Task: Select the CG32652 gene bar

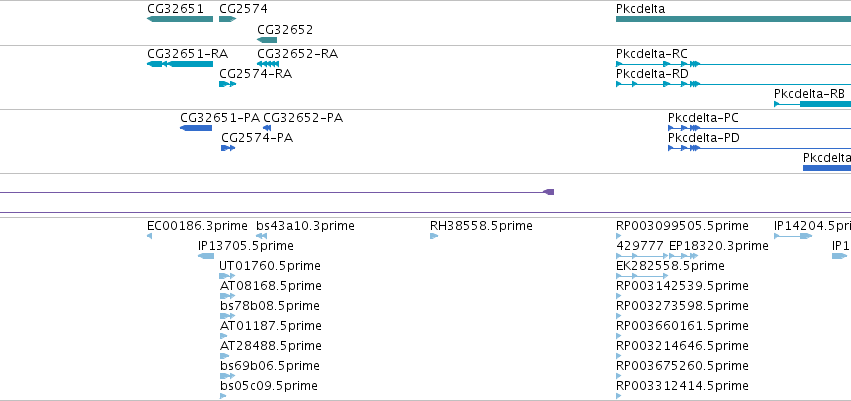Action: (267, 40)
